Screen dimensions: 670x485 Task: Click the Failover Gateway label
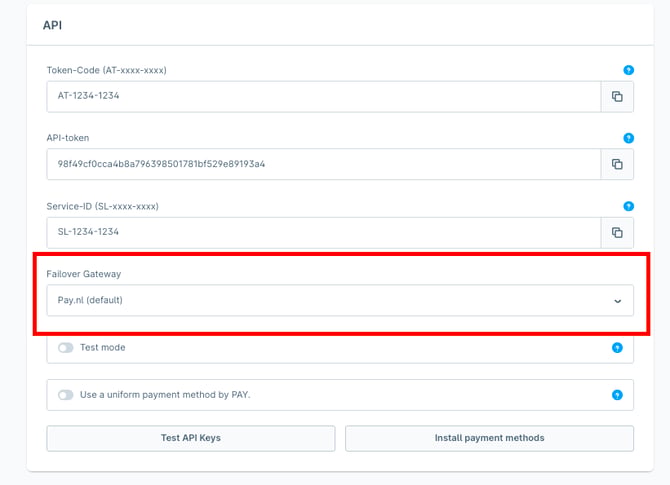84,274
